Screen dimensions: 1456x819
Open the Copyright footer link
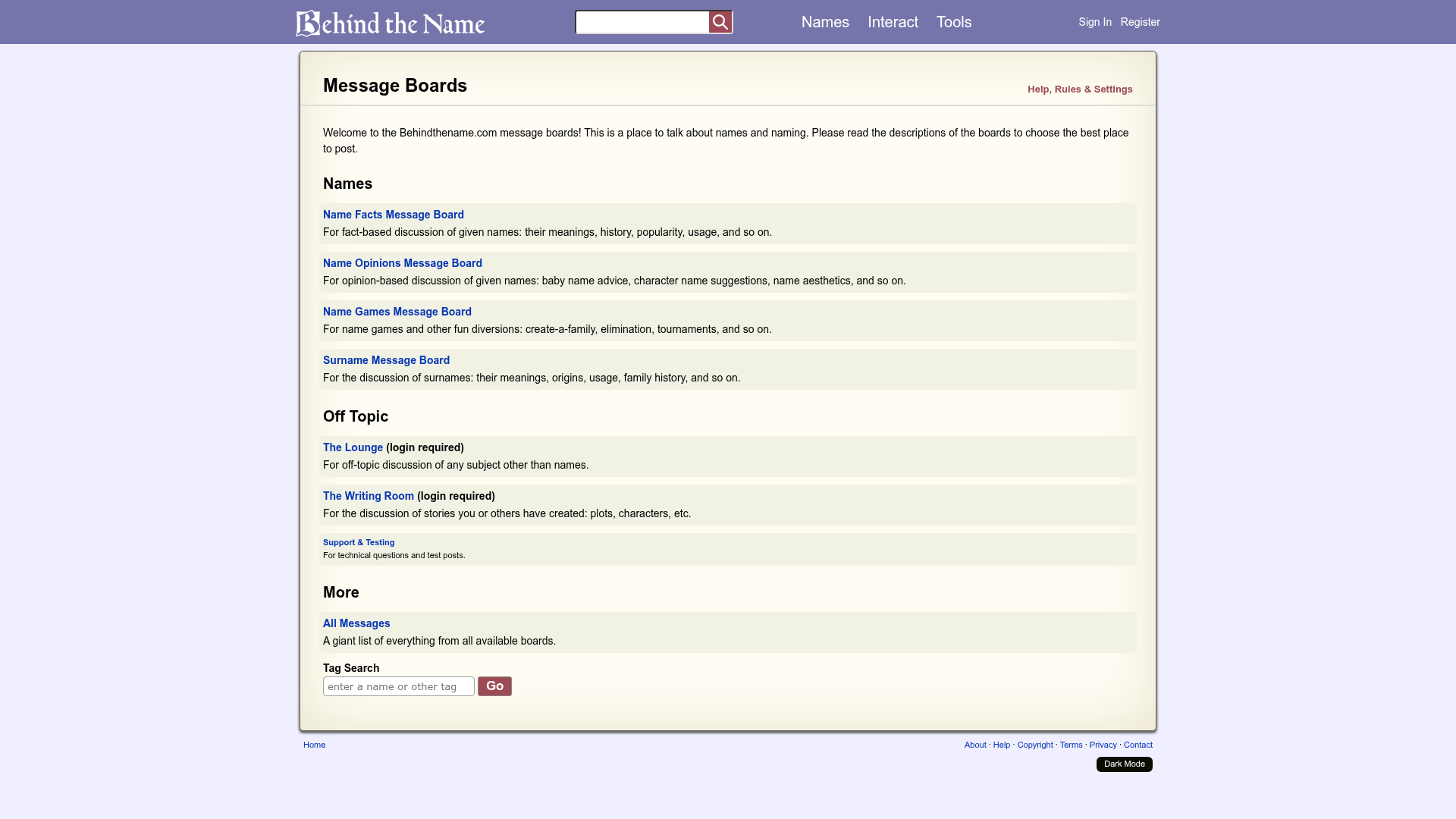click(x=1035, y=745)
